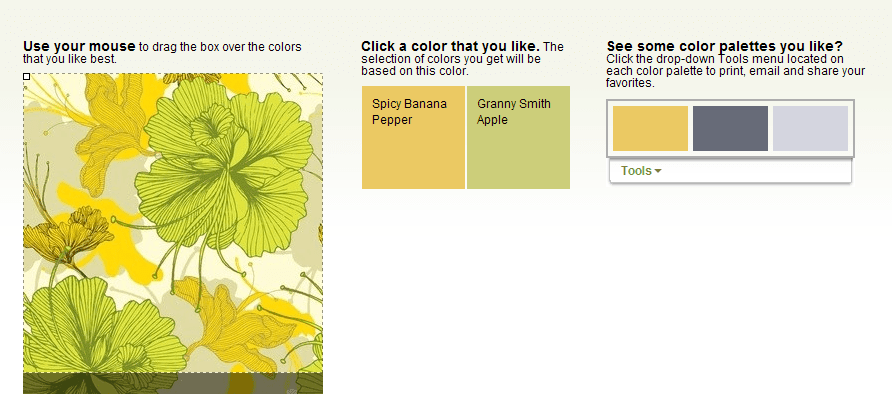Click the small square handle of the selection box
The height and width of the screenshot is (394, 892).
[x=26, y=76]
